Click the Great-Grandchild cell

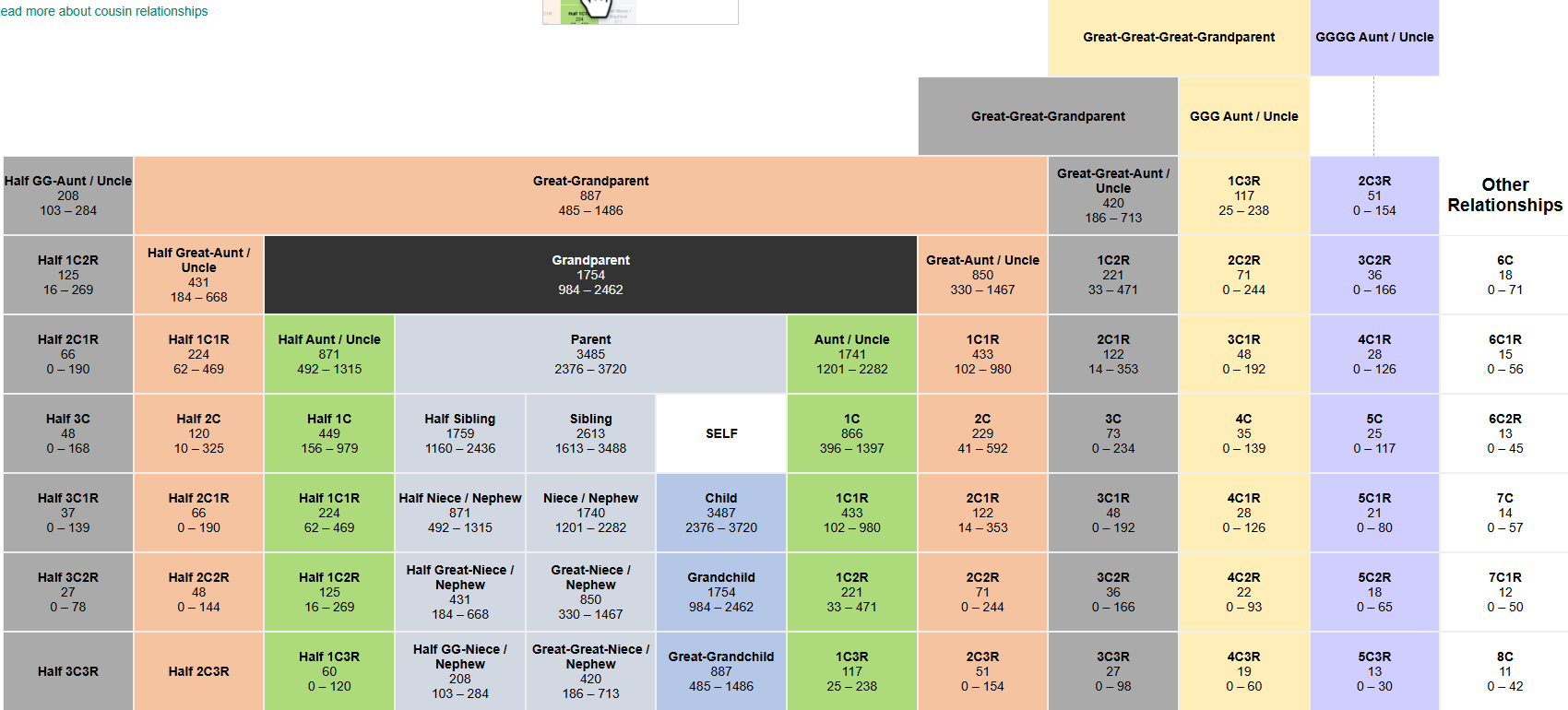(721, 671)
